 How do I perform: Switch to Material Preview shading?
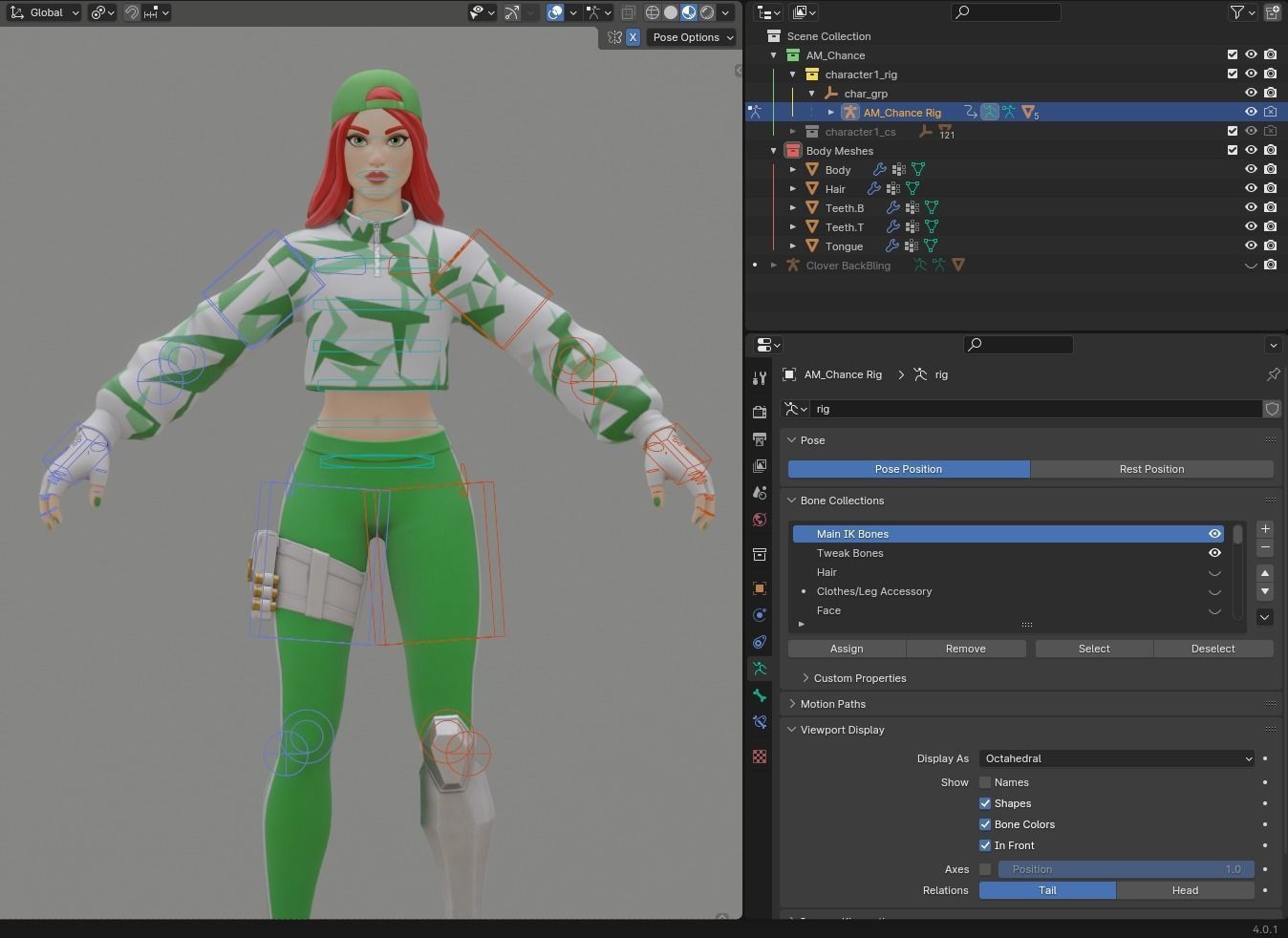[689, 12]
